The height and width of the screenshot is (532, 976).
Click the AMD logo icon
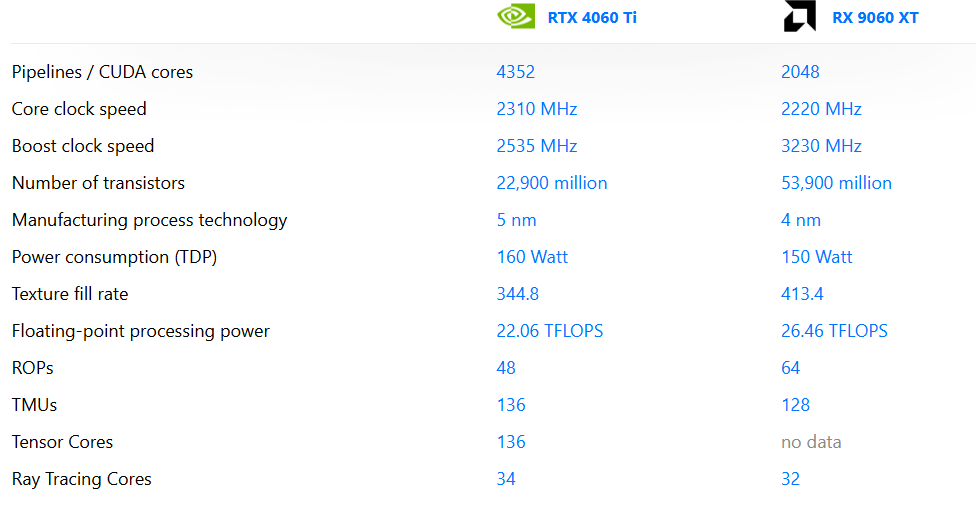pyautogui.click(x=800, y=16)
